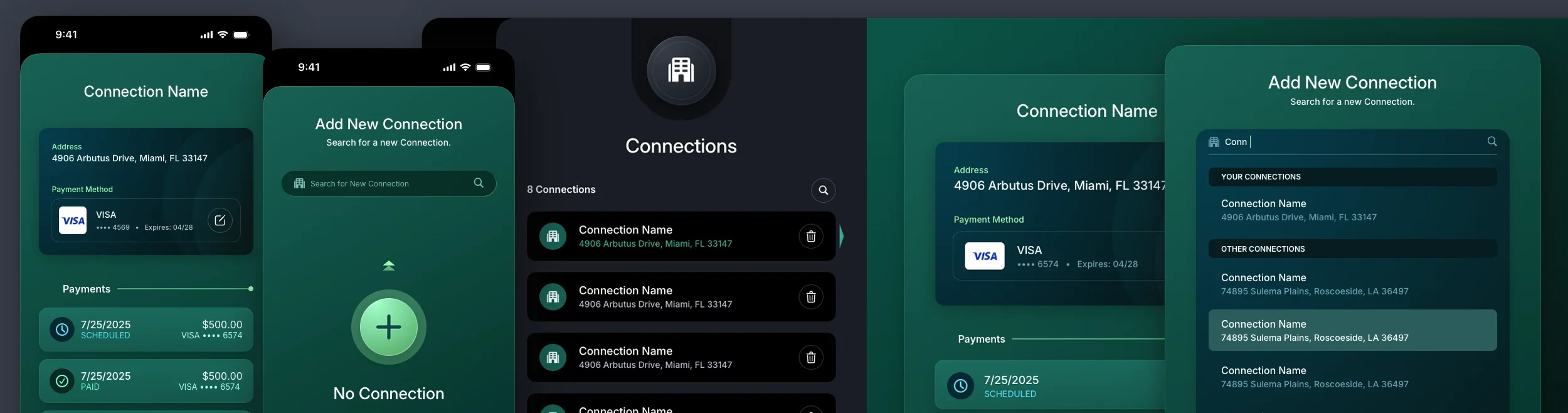
Task: Tap the 9:41 clock on the Add New Connection phone
Action: tap(309, 67)
